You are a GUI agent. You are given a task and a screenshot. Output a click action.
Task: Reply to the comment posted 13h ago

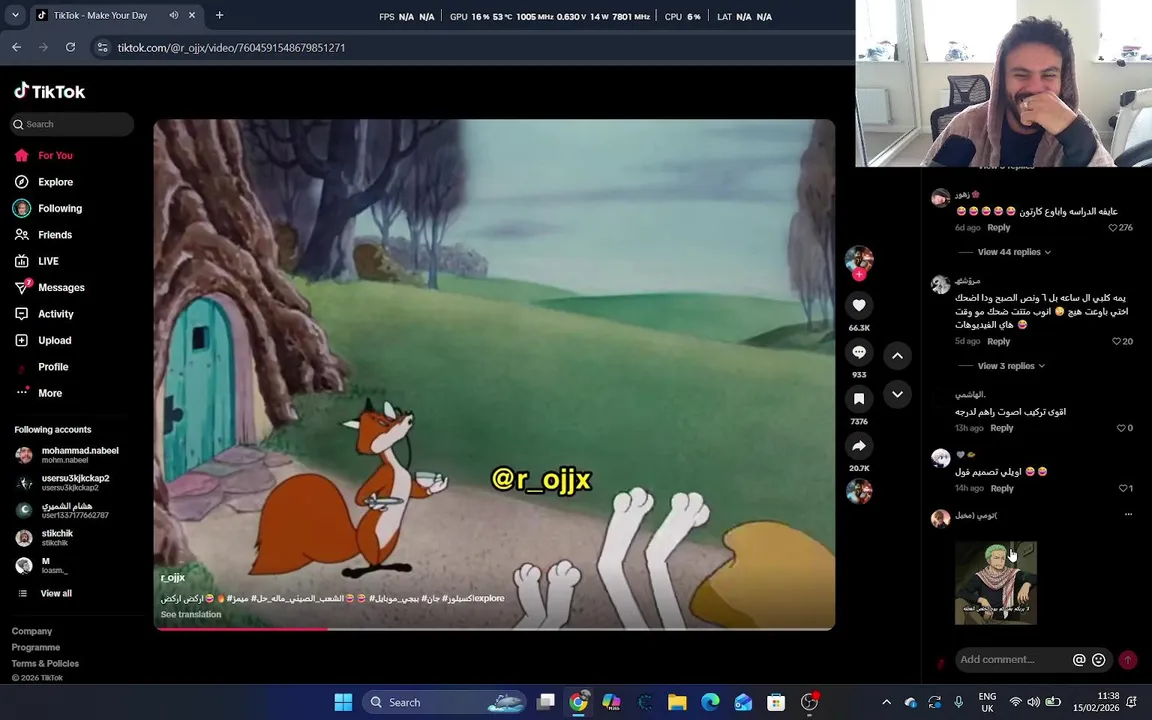tap(1001, 428)
